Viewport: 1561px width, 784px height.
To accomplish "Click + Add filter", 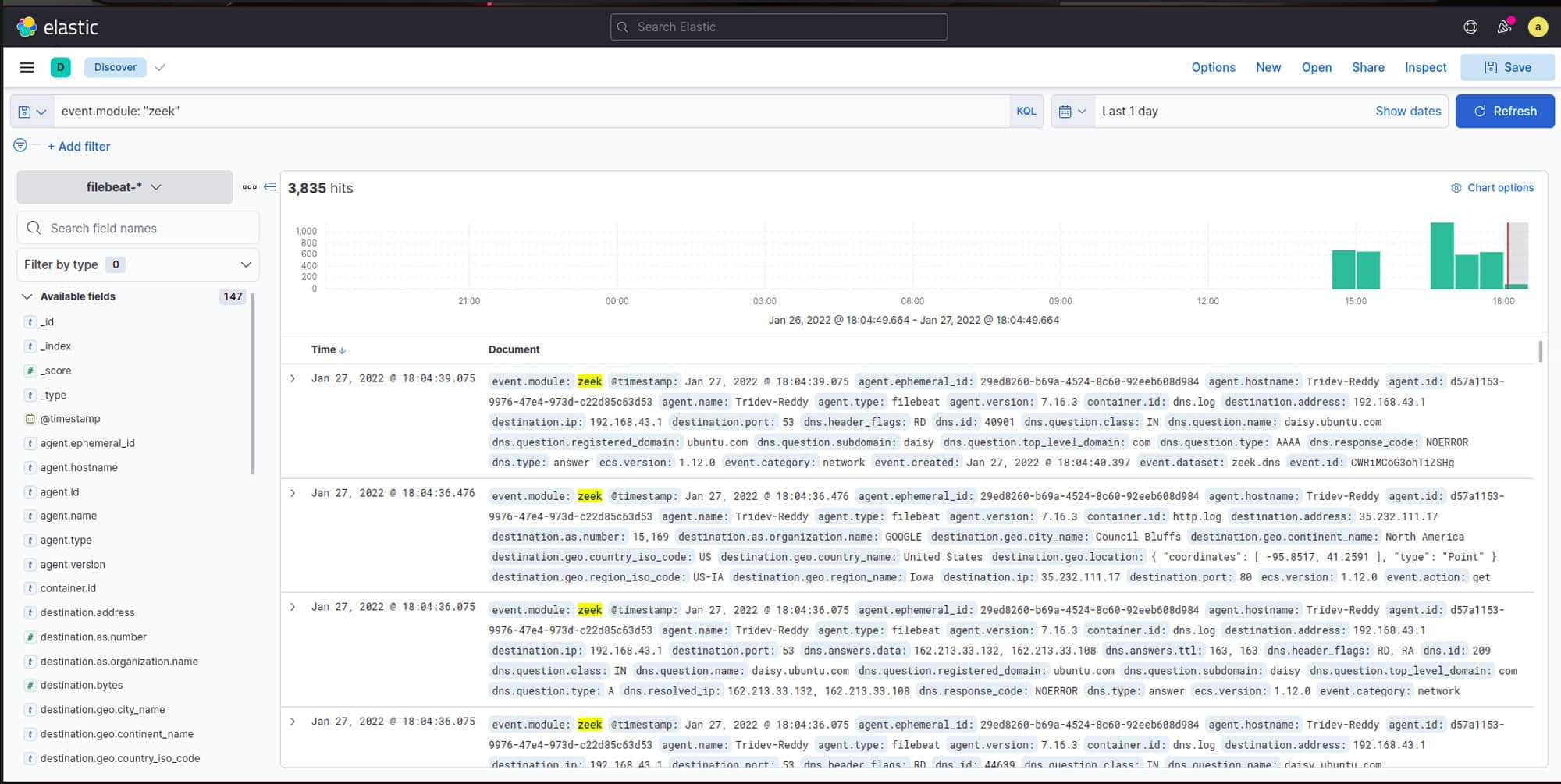I will pyautogui.click(x=79, y=146).
